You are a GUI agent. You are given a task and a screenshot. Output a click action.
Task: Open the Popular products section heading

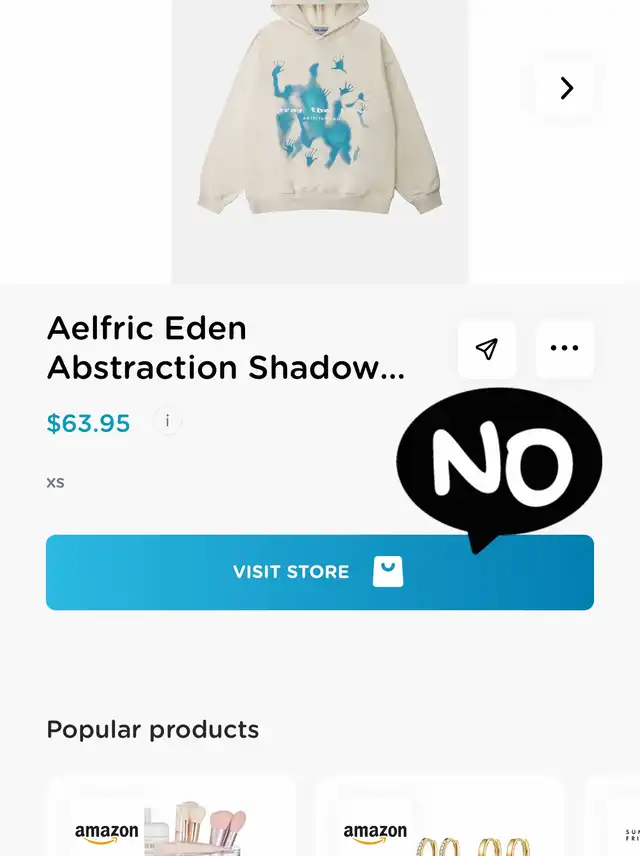(153, 729)
